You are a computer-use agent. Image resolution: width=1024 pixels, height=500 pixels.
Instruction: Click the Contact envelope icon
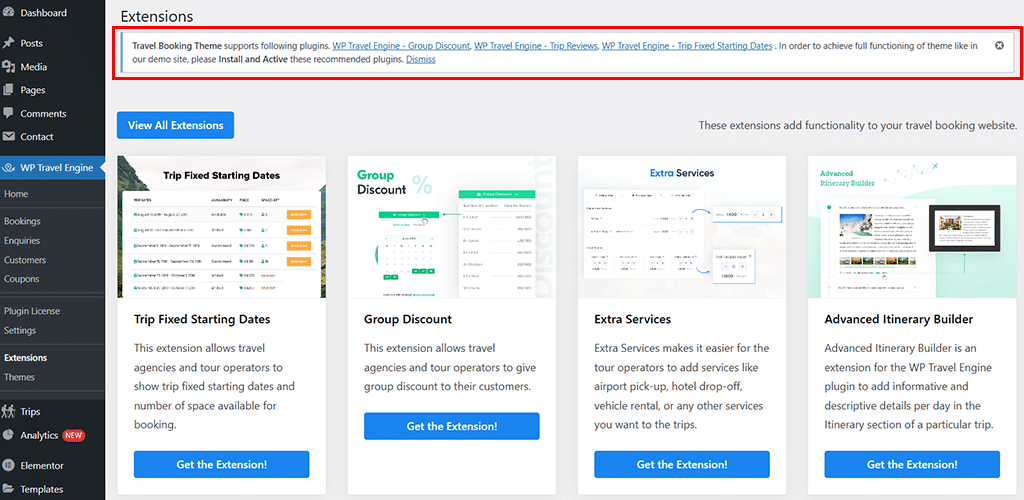coord(9,136)
